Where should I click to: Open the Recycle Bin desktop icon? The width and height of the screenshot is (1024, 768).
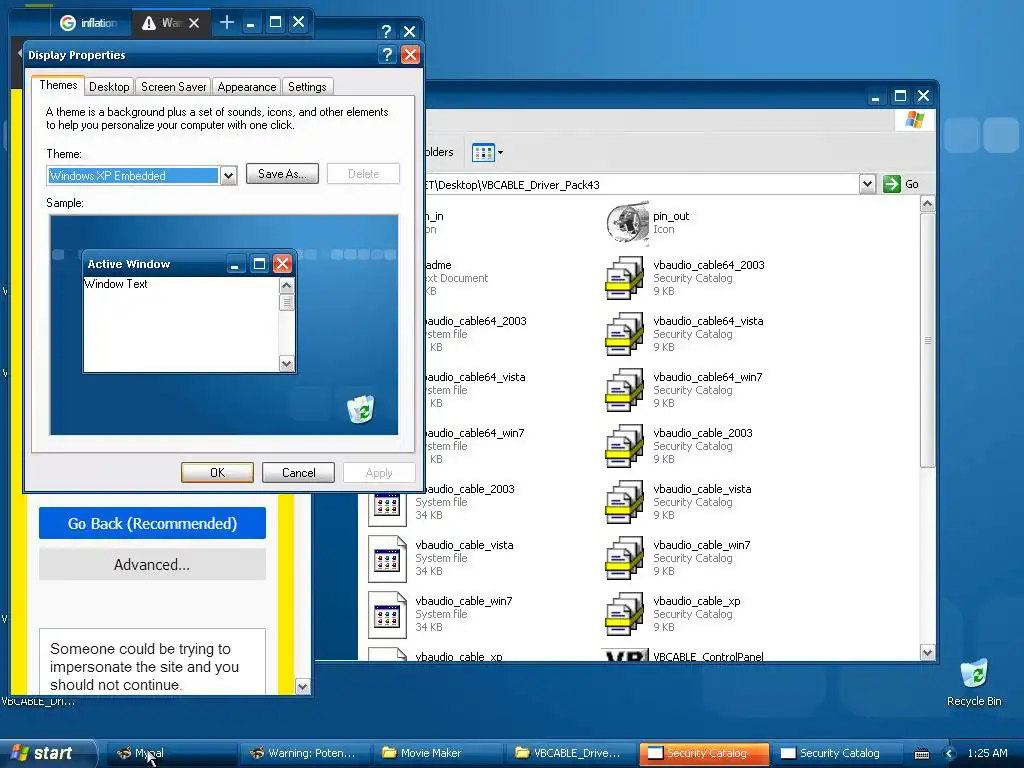point(974,676)
